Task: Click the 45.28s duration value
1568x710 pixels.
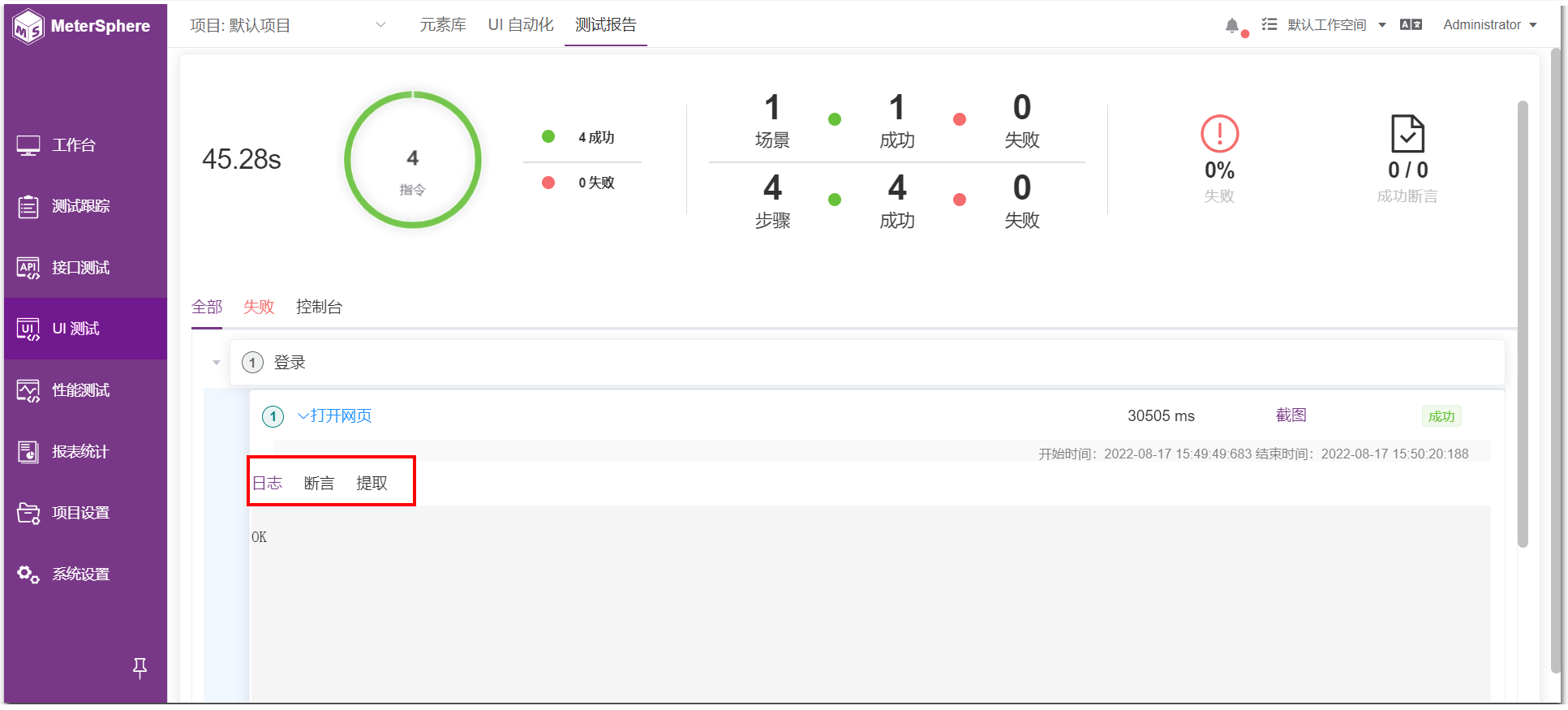Action: point(242,160)
